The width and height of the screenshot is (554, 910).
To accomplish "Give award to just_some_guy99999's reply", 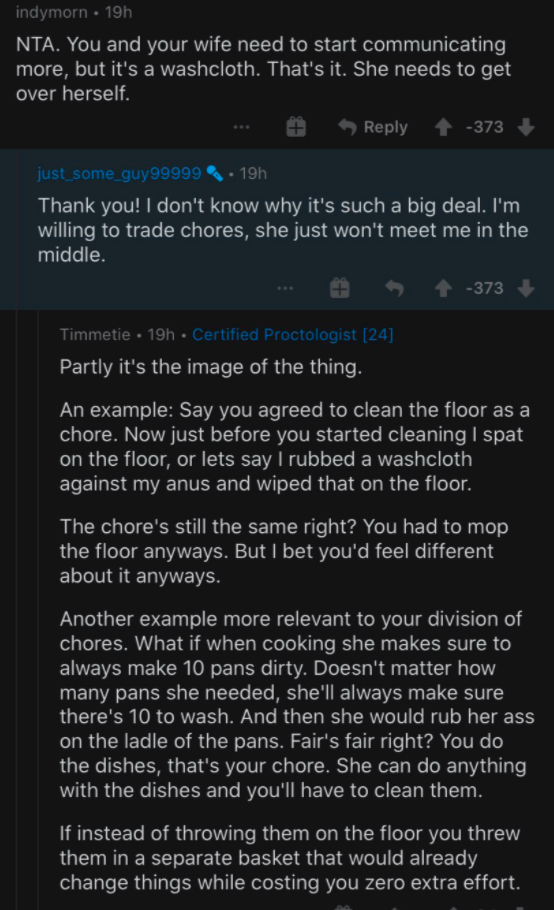I will pos(340,288).
